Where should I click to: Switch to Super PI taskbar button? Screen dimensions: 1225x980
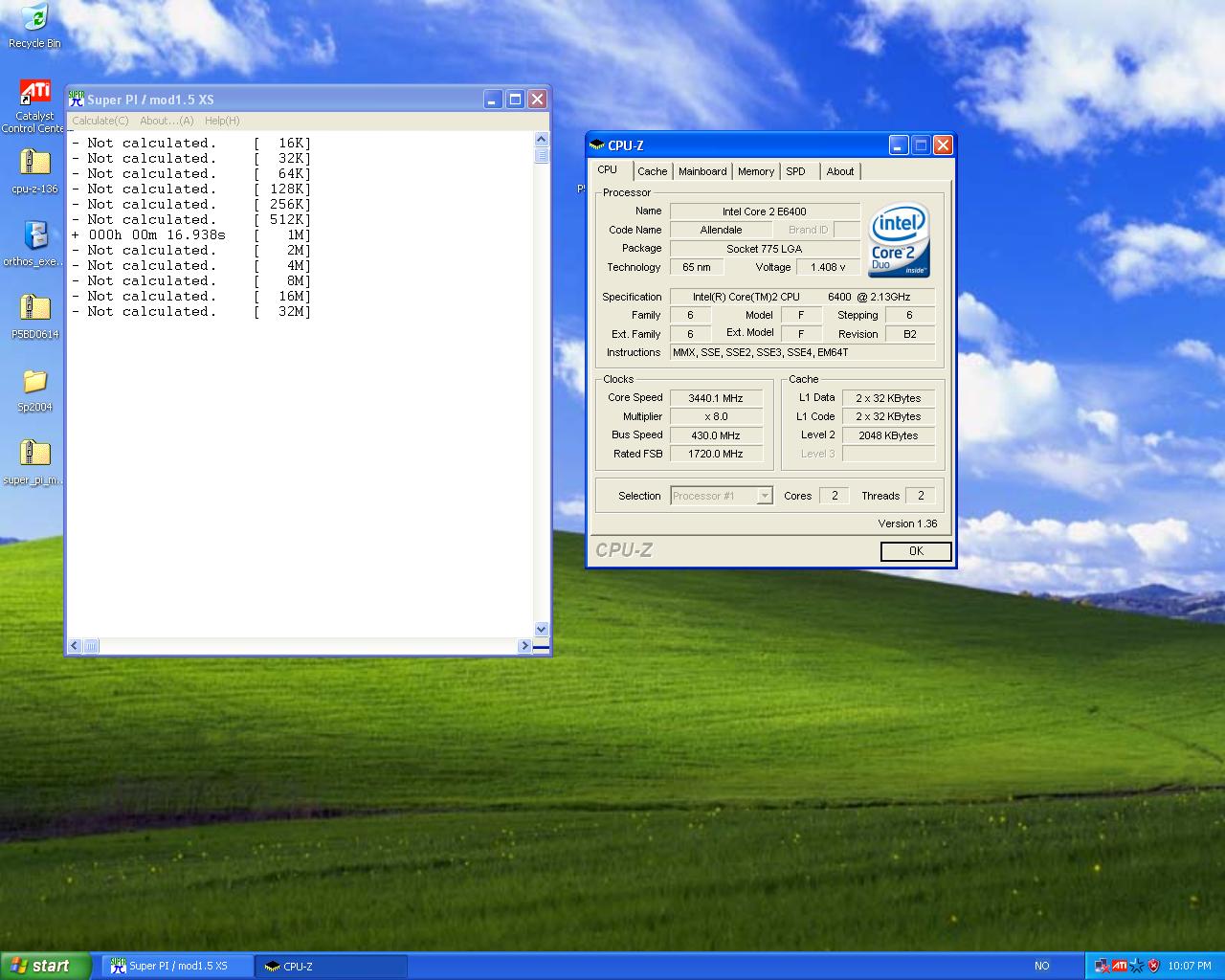(178, 966)
